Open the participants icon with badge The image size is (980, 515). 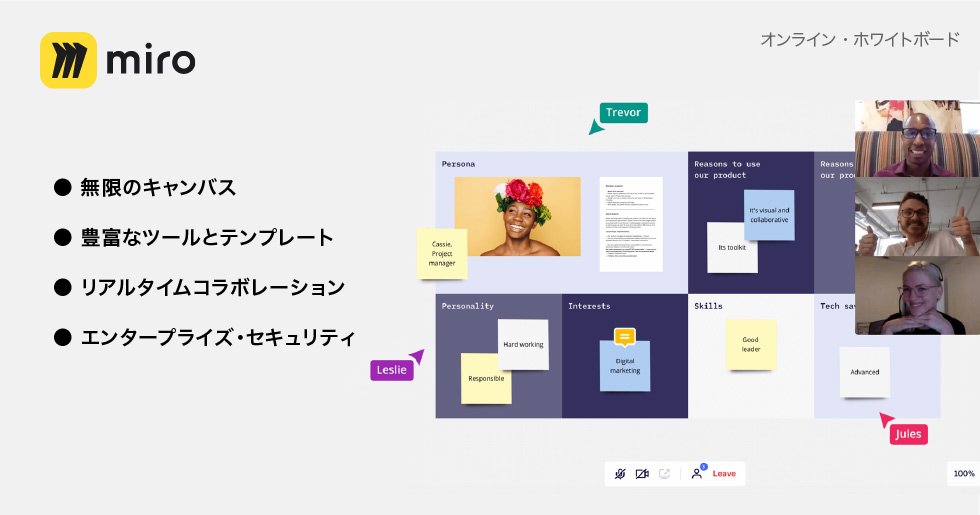coord(698,472)
